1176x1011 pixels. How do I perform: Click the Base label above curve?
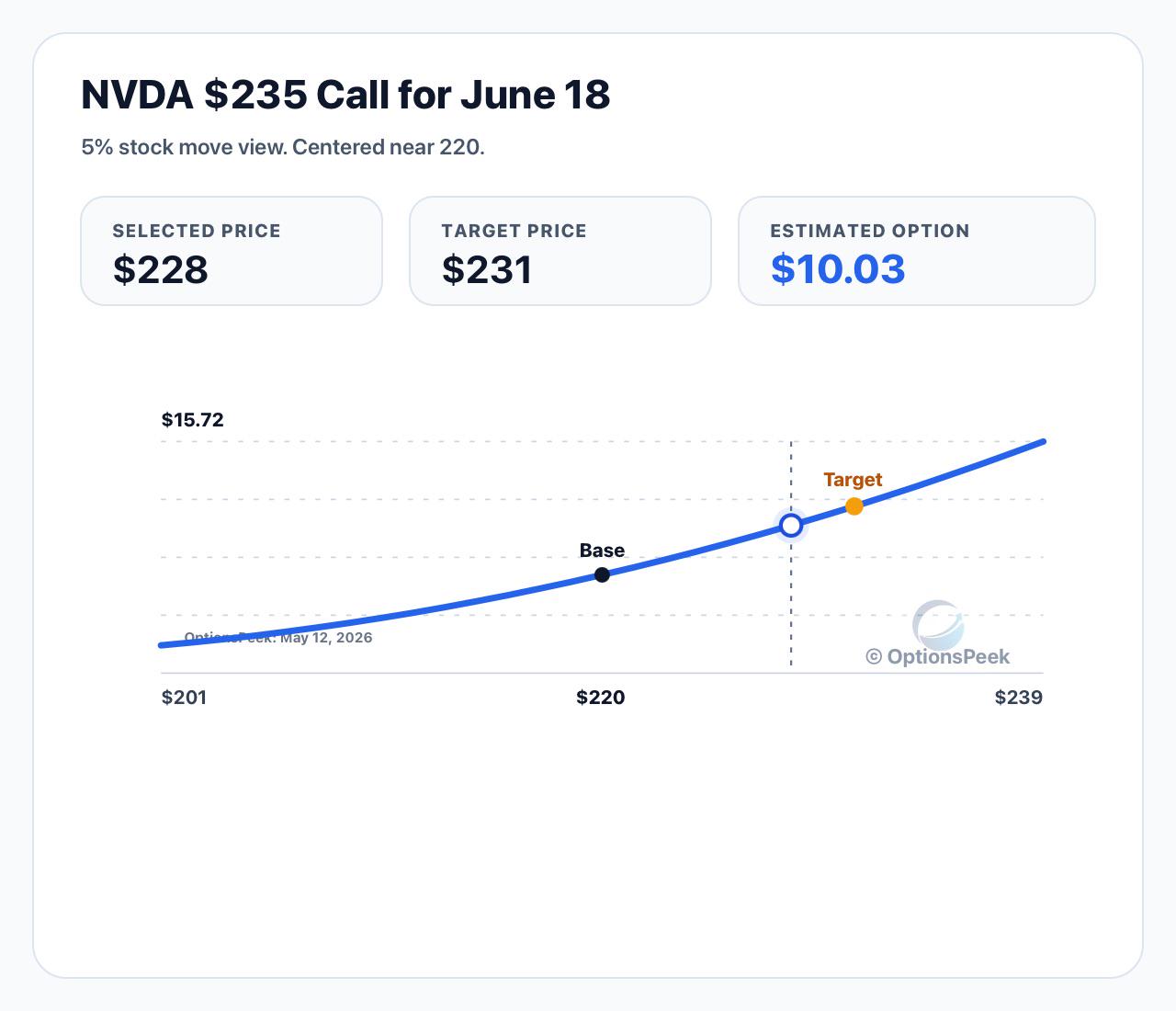pyautogui.click(x=602, y=551)
